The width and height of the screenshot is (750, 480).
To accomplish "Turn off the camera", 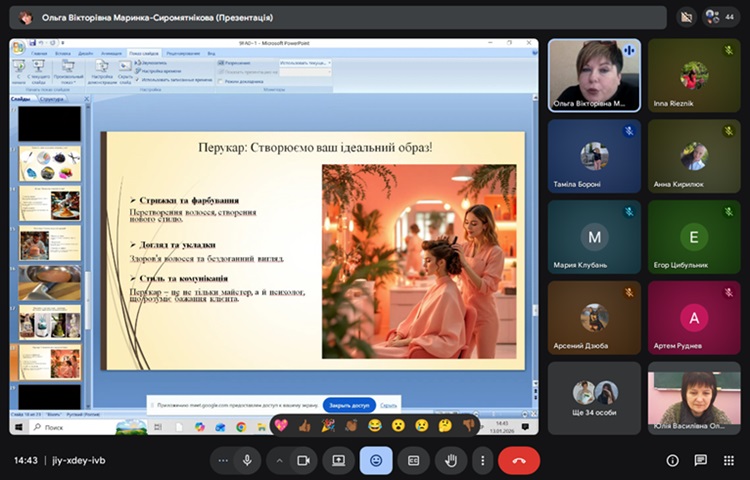I will point(303,460).
